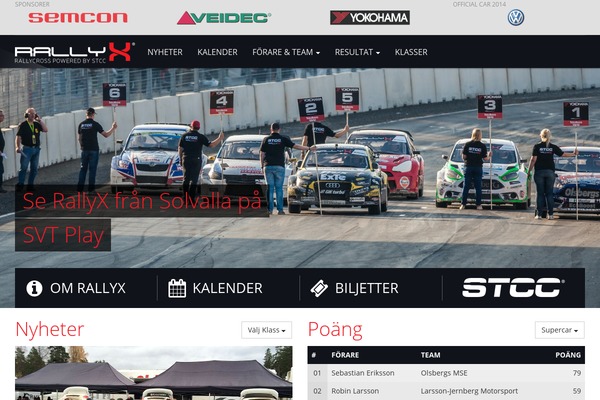Click the Poäng section heading

pos(335,330)
